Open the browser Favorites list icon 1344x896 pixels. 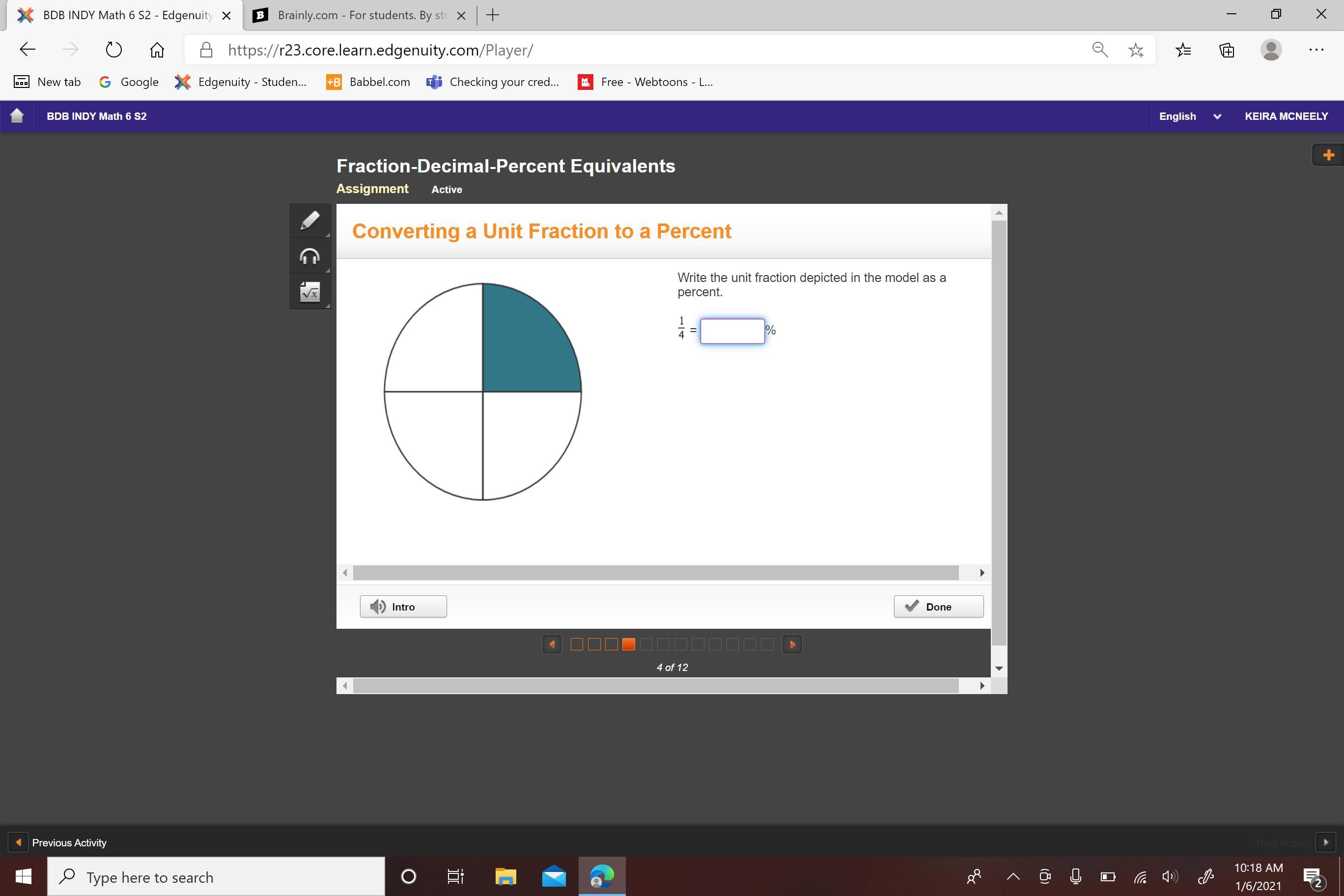click(x=1183, y=50)
